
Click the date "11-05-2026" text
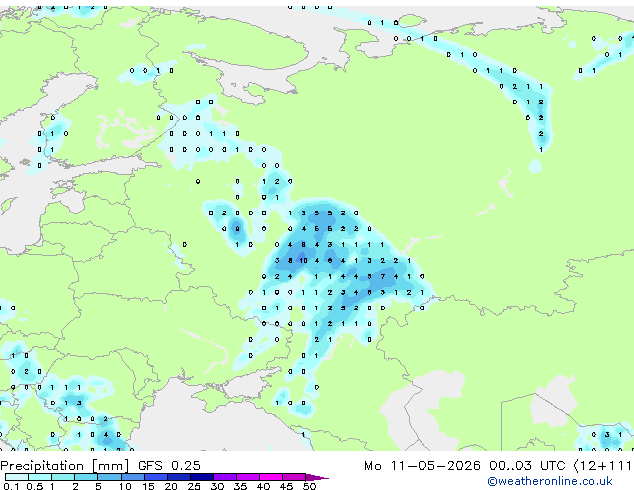tap(435, 466)
